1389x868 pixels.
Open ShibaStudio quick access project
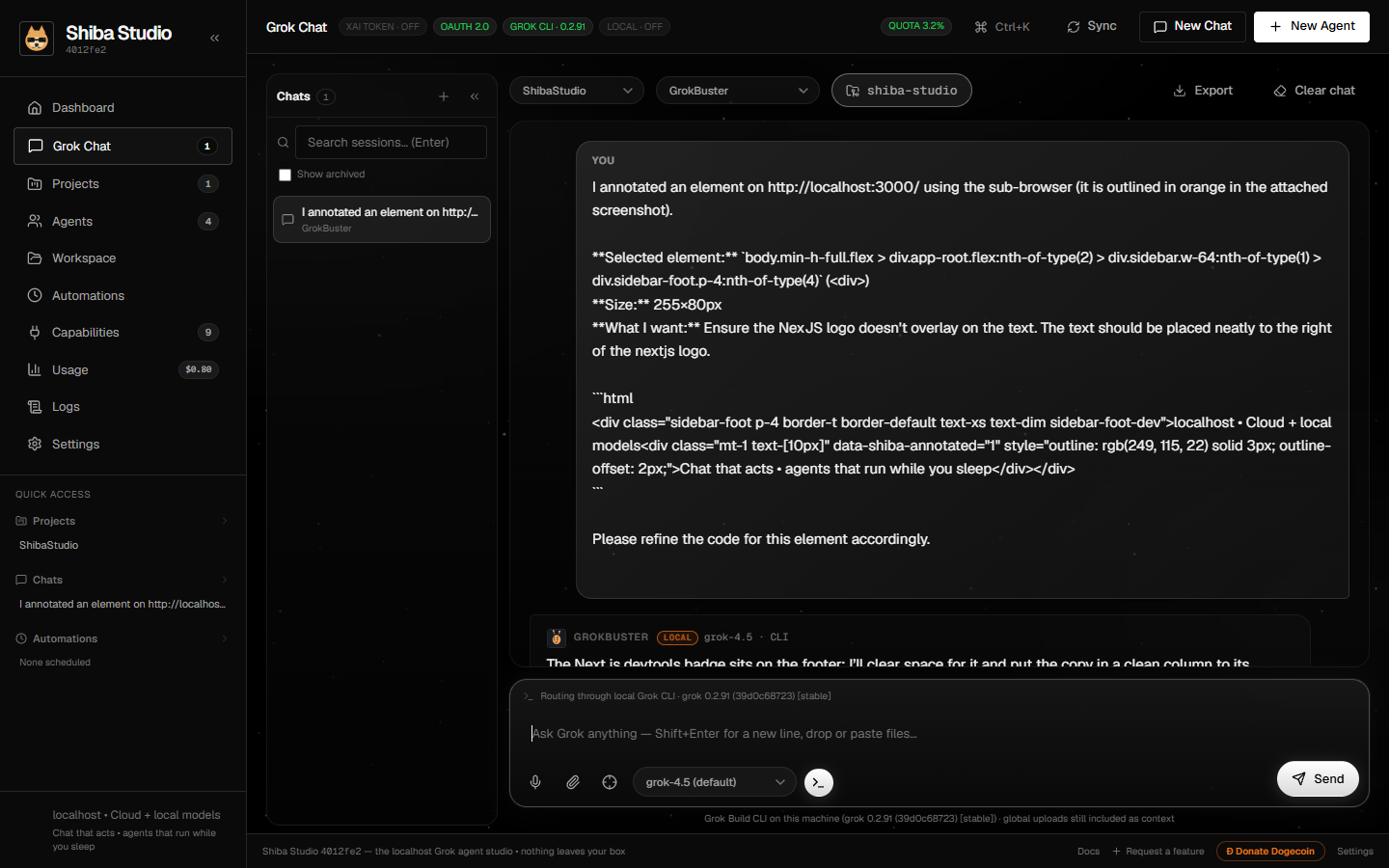click(49, 545)
